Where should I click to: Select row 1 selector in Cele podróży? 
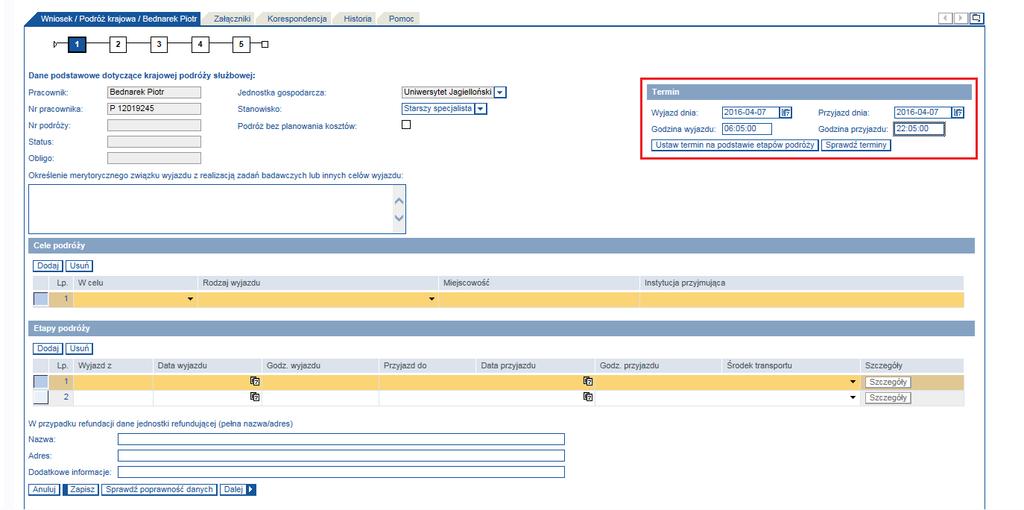click(x=40, y=298)
